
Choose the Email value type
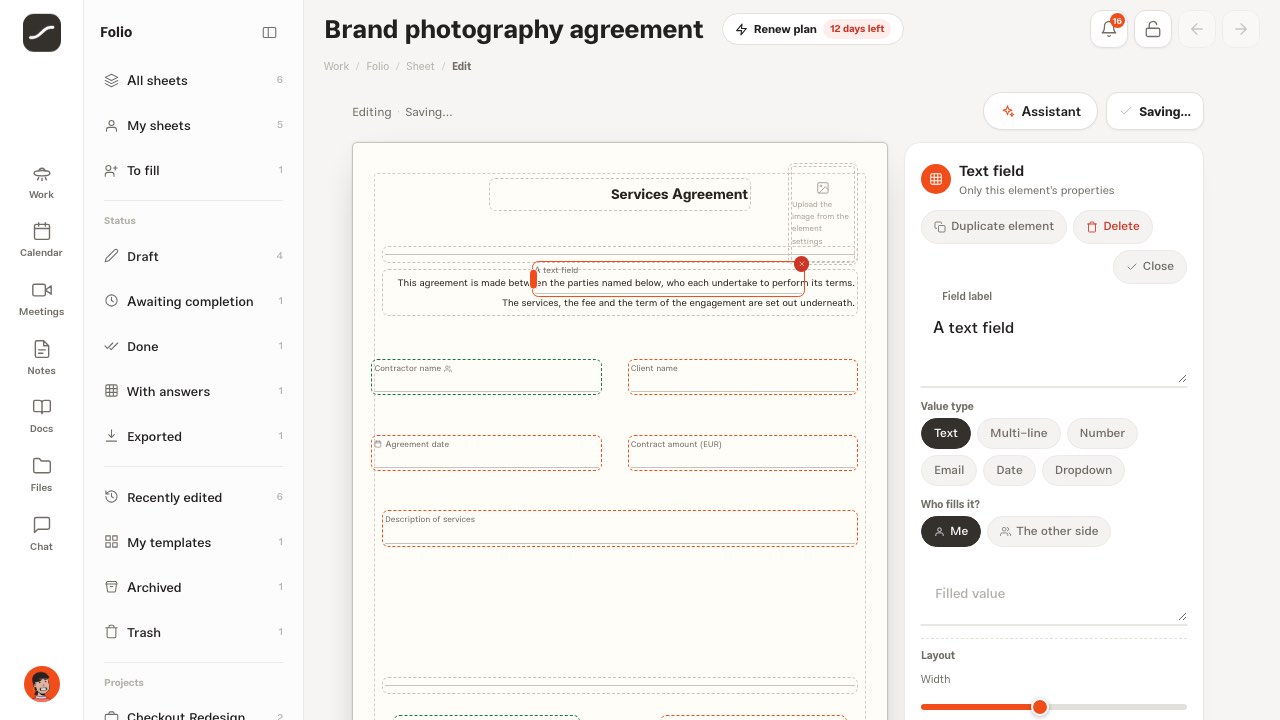949,470
